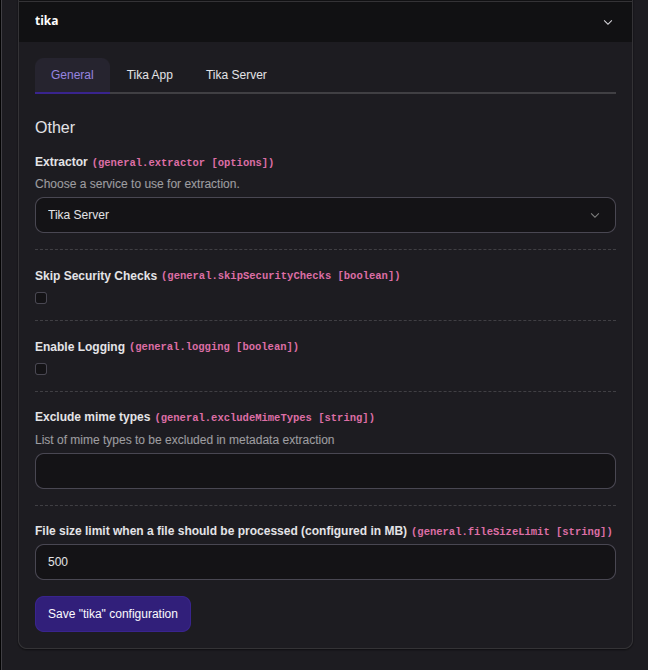The image size is (648, 670).
Task: Click the Enable Logging label
Action: pos(80,347)
